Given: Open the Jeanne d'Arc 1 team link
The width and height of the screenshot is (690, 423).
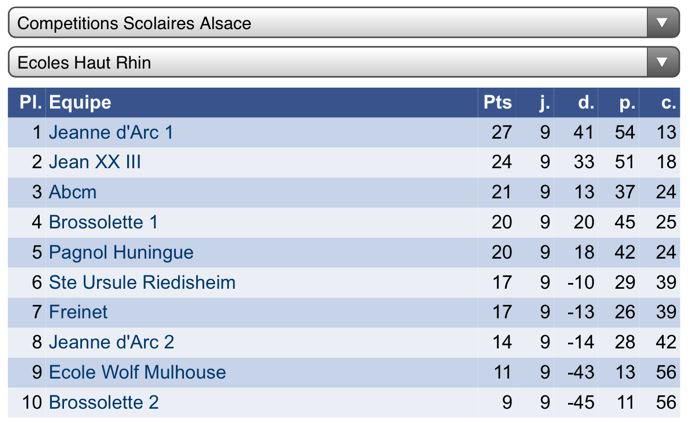Looking at the screenshot, I should click(111, 132).
